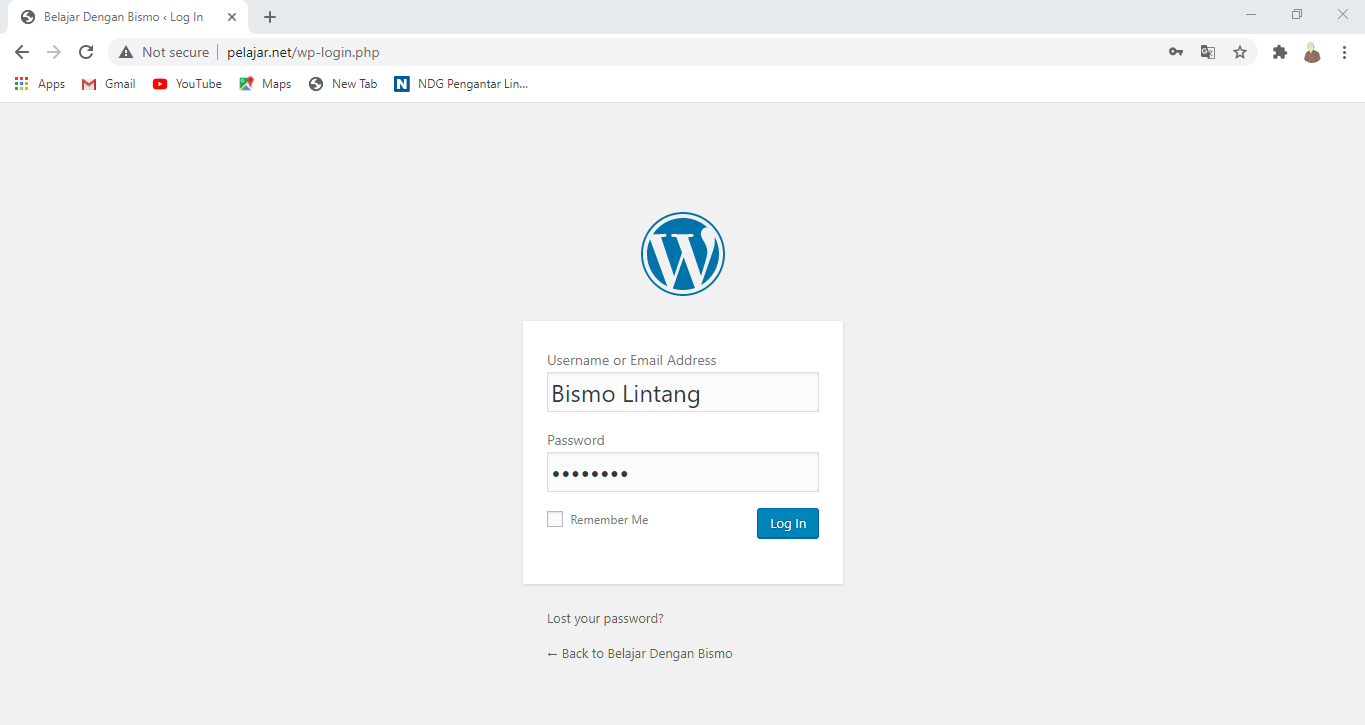Open the NDG Pengantar Linux bookmark

tap(461, 84)
